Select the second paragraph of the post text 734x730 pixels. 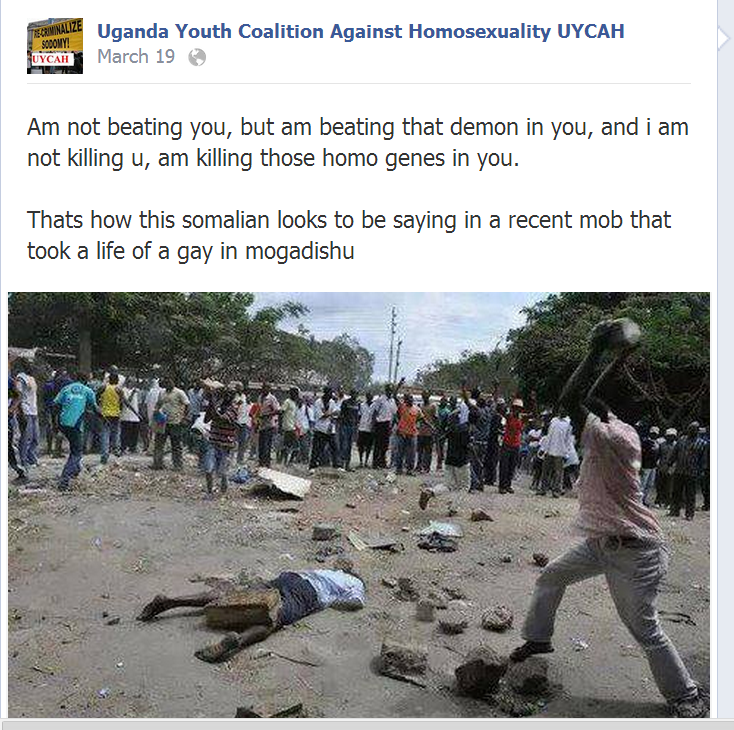[x=349, y=236]
